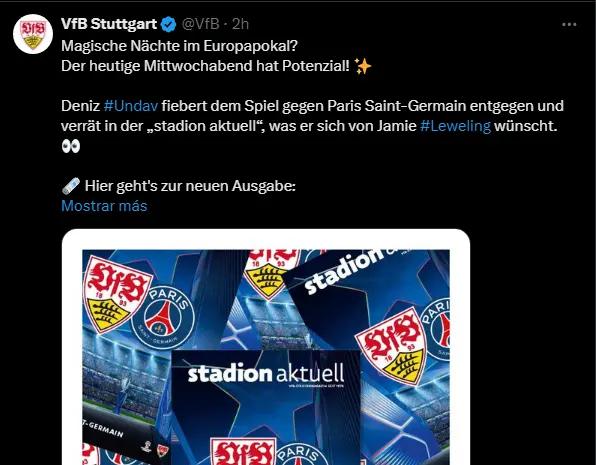Viewport: 596px width, 465px height.
Task: Click the eyes emoji below the text
Action: 71,146
